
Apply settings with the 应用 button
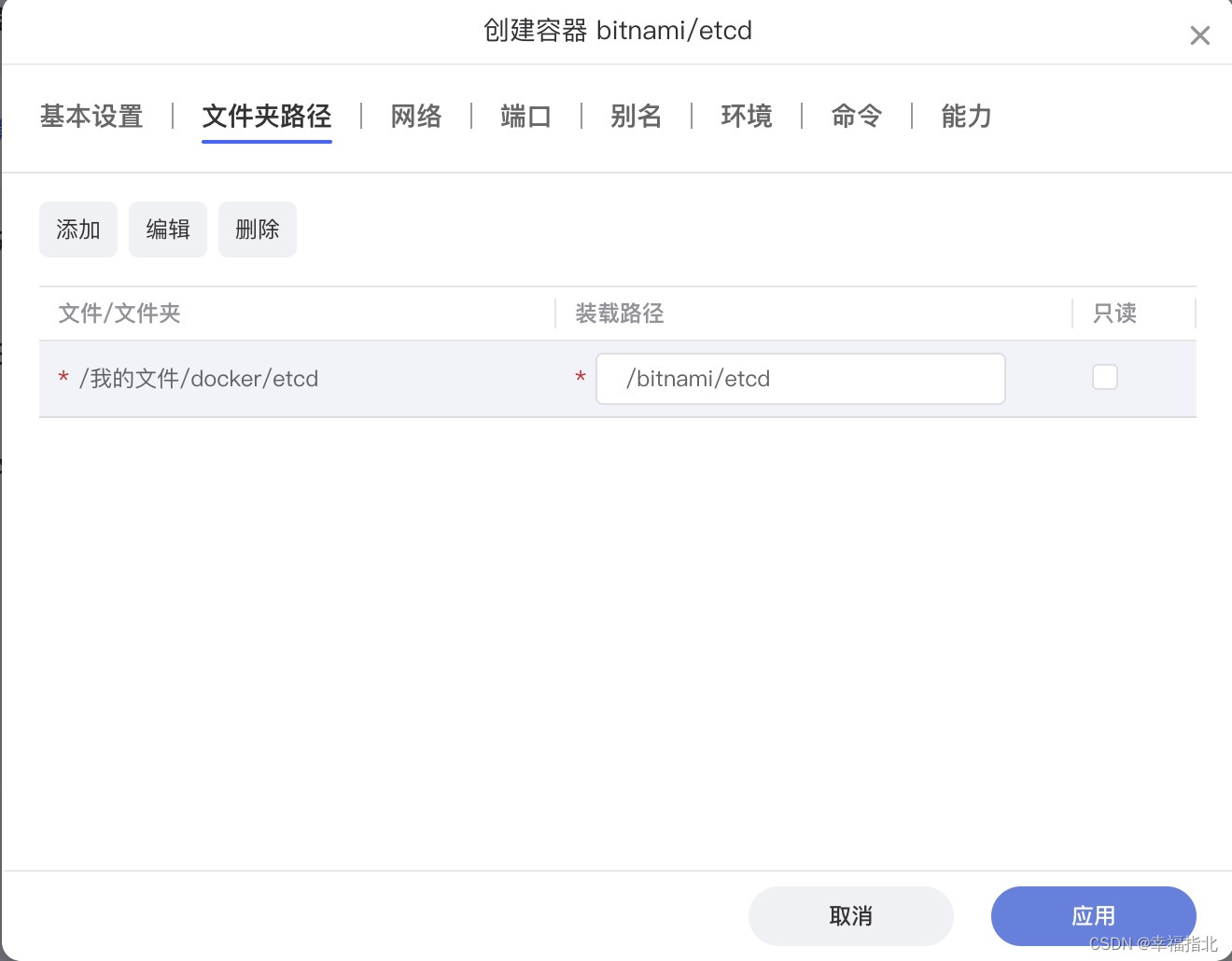[x=1094, y=916]
